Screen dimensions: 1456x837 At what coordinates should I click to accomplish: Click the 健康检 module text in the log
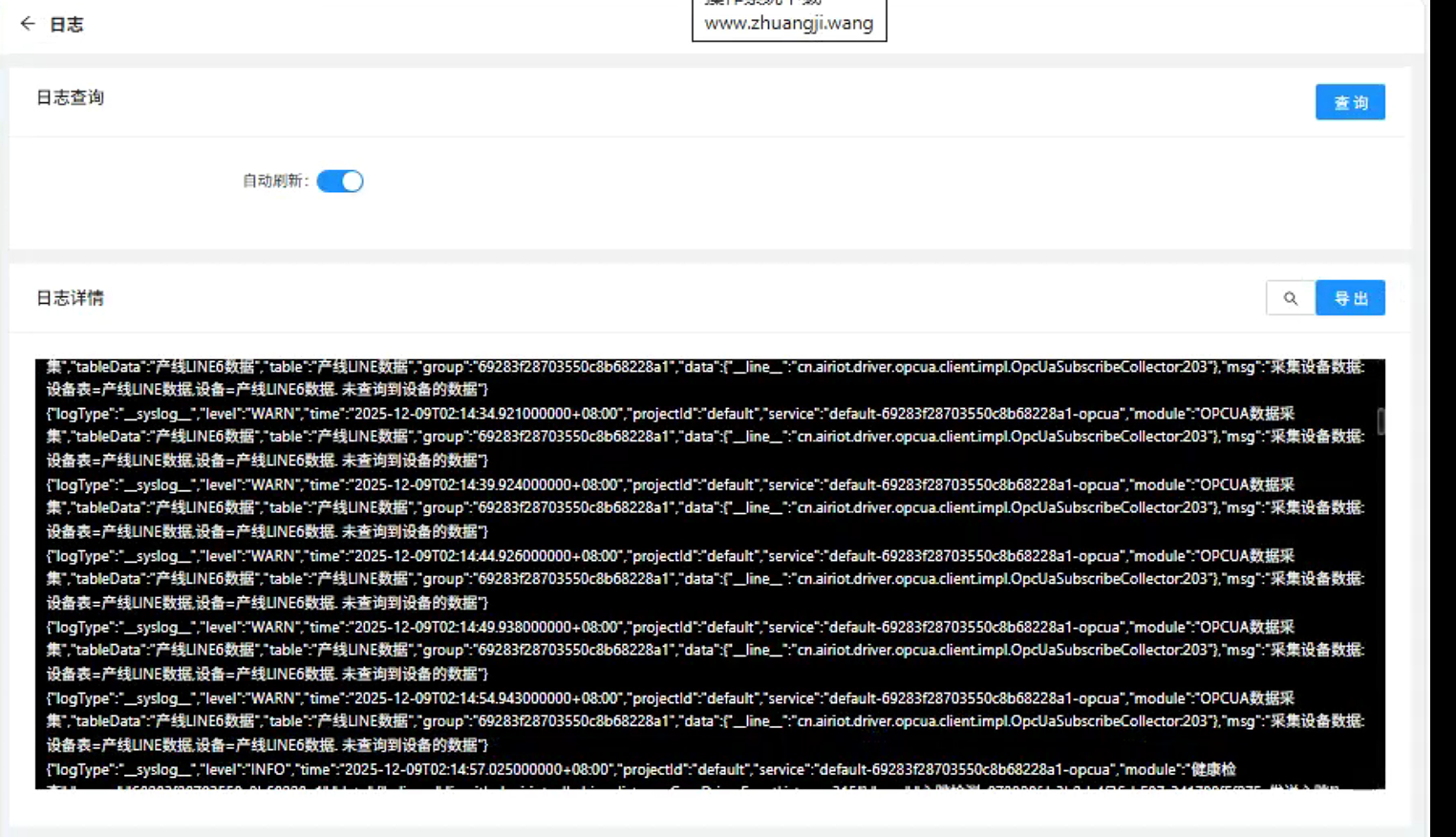[x=1212, y=769]
